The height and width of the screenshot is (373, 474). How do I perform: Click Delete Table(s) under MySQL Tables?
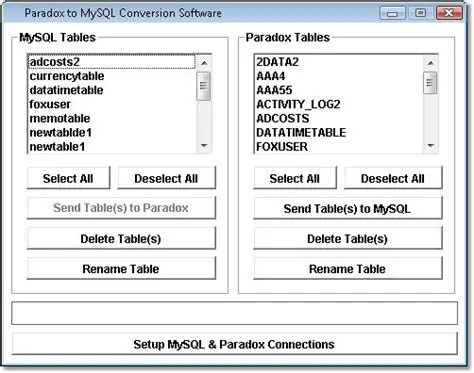pos(121,238)
